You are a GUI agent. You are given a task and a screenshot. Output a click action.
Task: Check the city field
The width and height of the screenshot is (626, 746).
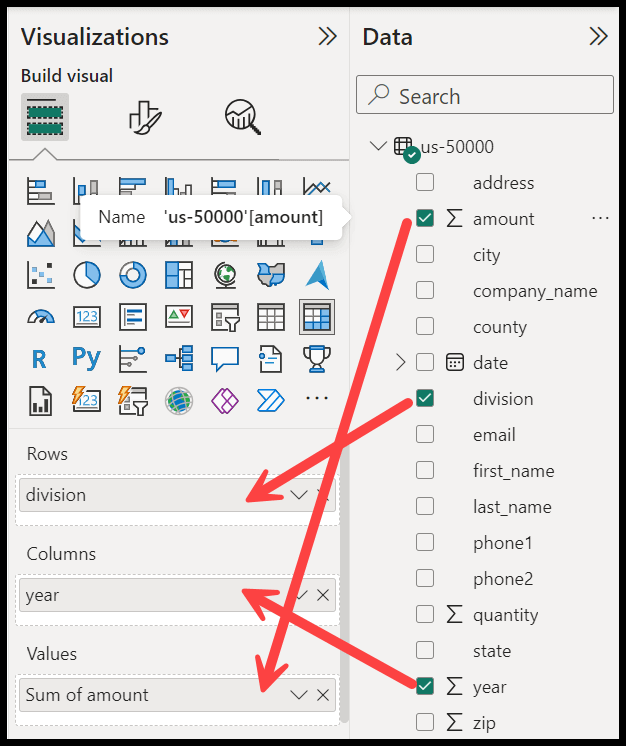[x=425, y=254]
